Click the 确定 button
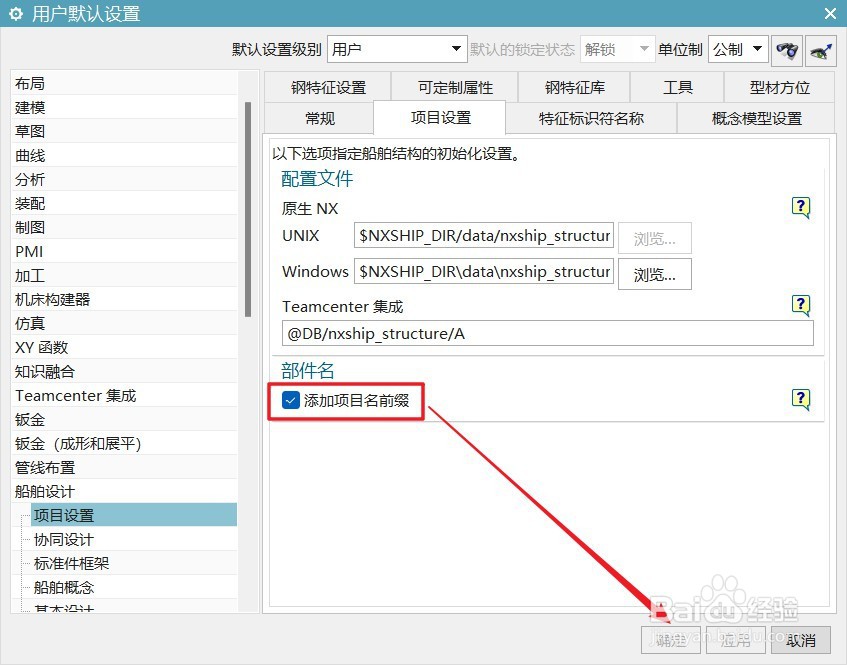Viewport: 847px width, 665px height. coord(670,641)
